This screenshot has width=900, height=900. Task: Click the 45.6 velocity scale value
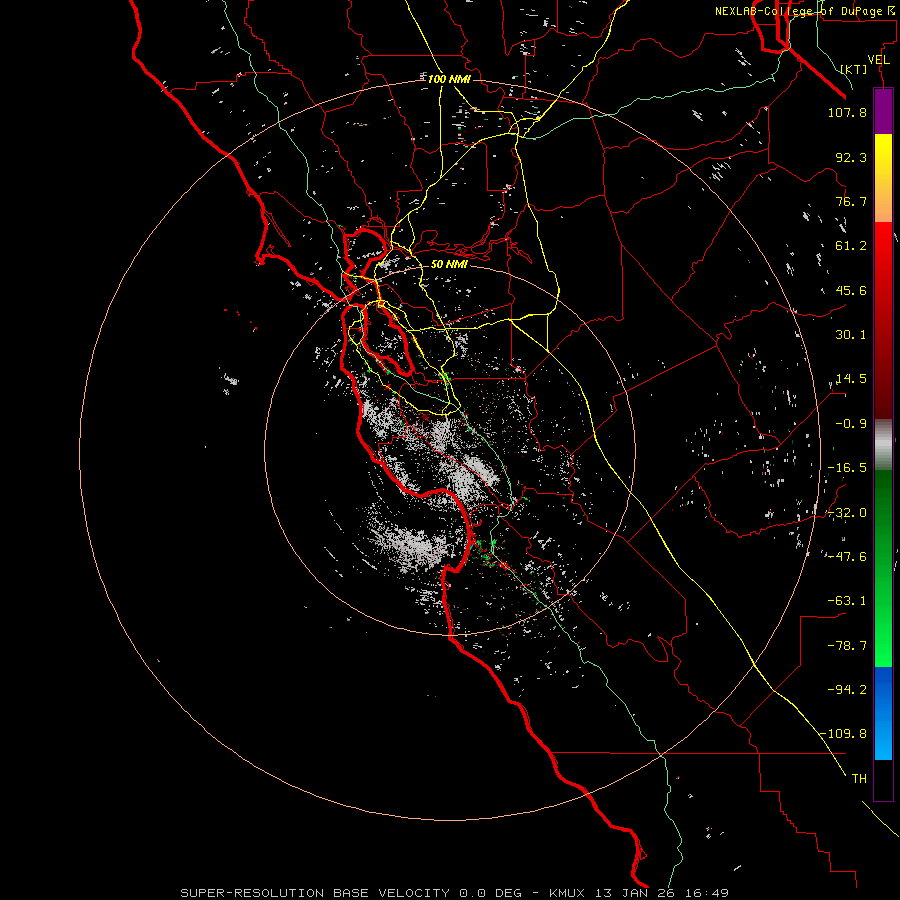tap(851, 290)
